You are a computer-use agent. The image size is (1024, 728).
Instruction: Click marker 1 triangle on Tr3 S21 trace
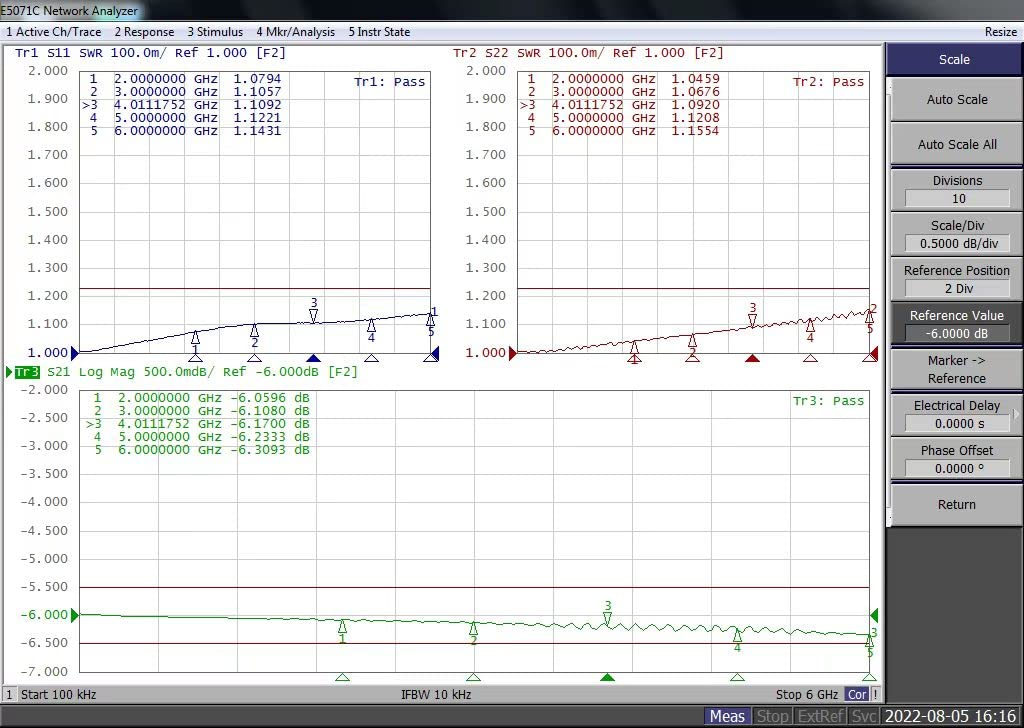tap(343, 626)
